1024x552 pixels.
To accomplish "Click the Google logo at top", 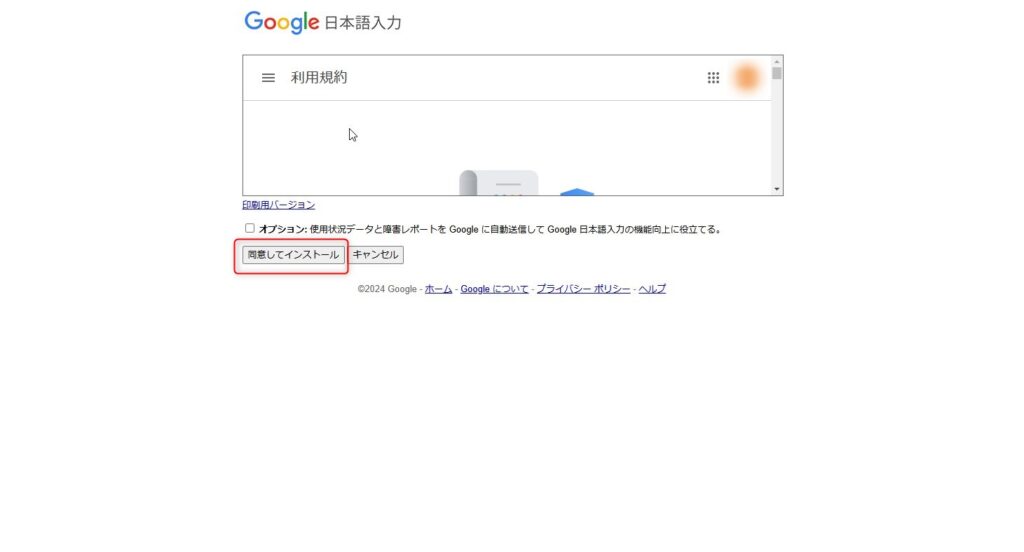I will [x=281, y=22].
